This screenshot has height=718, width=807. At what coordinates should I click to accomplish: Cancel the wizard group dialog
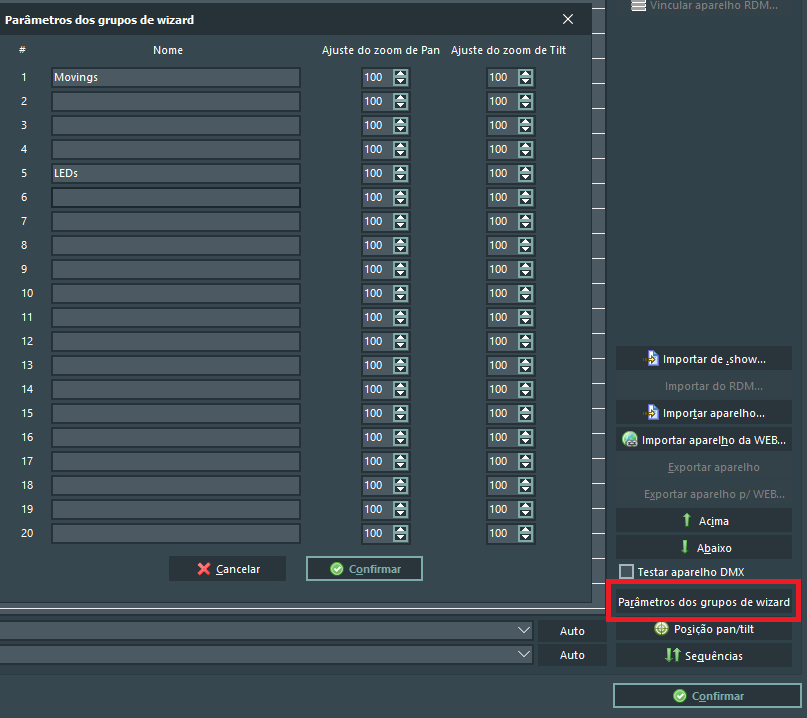tap(228, 569)
